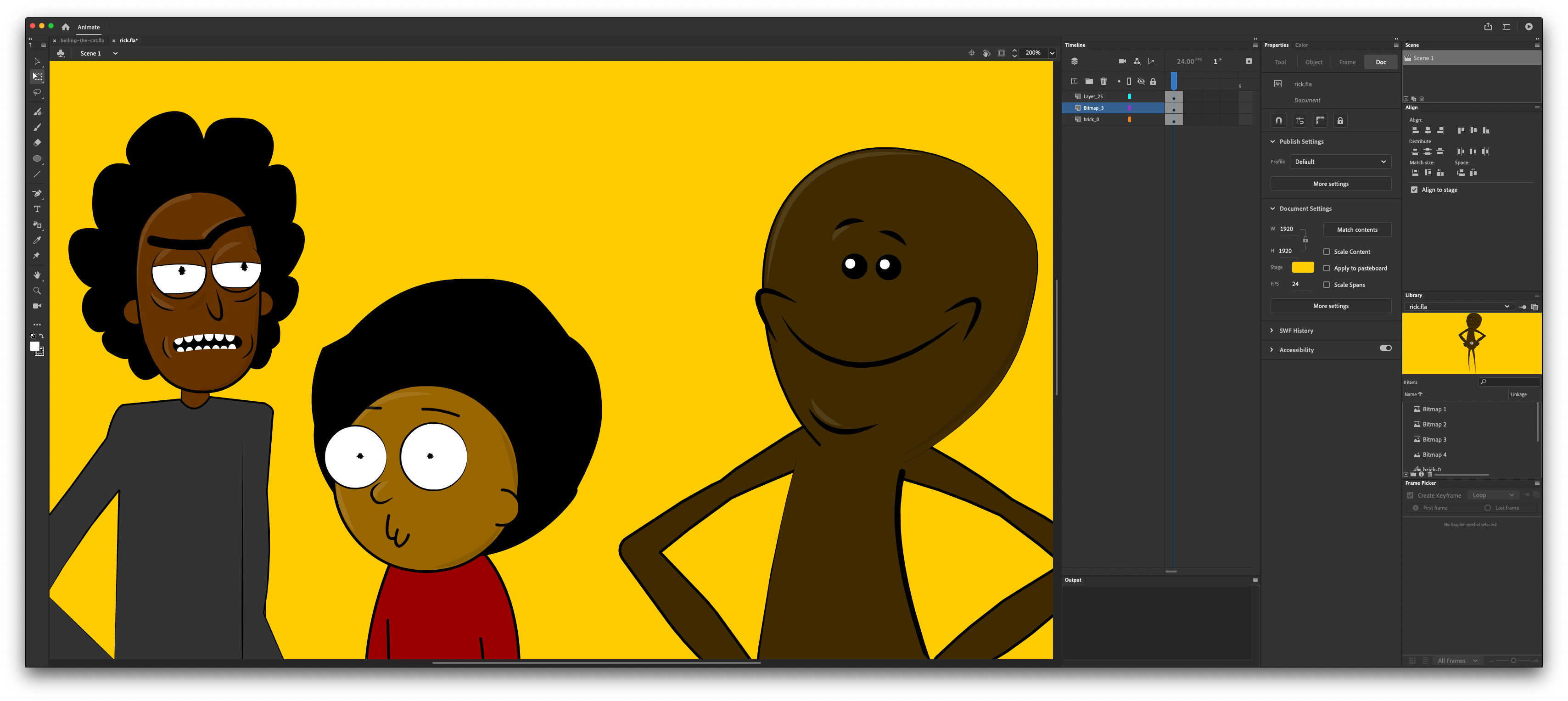1568x701 pixels.
Task: Click the Center Stage icon
Action: (x=971, y=53)
